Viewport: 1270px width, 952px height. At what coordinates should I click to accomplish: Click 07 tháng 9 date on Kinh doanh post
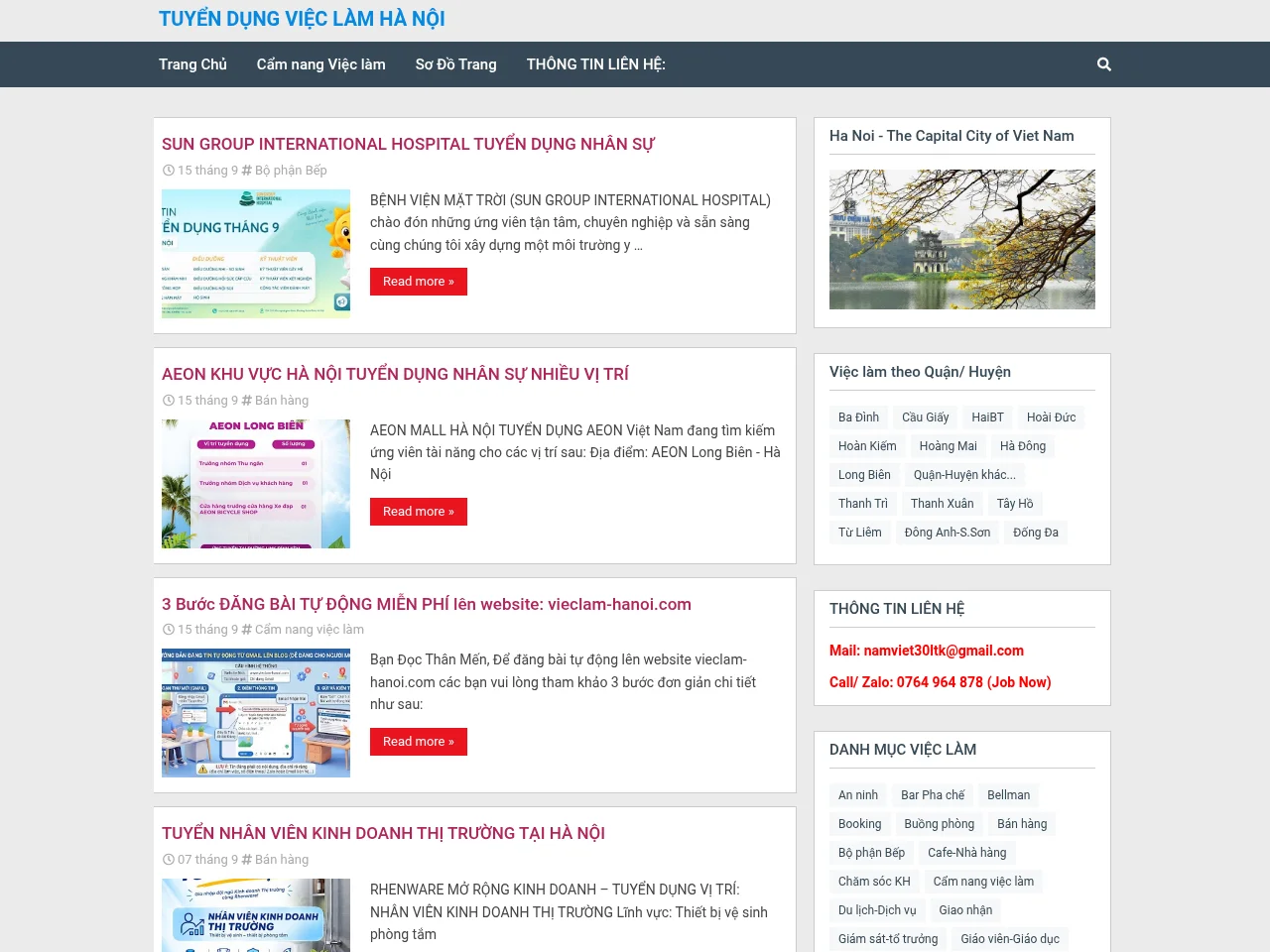coord(207,860)
